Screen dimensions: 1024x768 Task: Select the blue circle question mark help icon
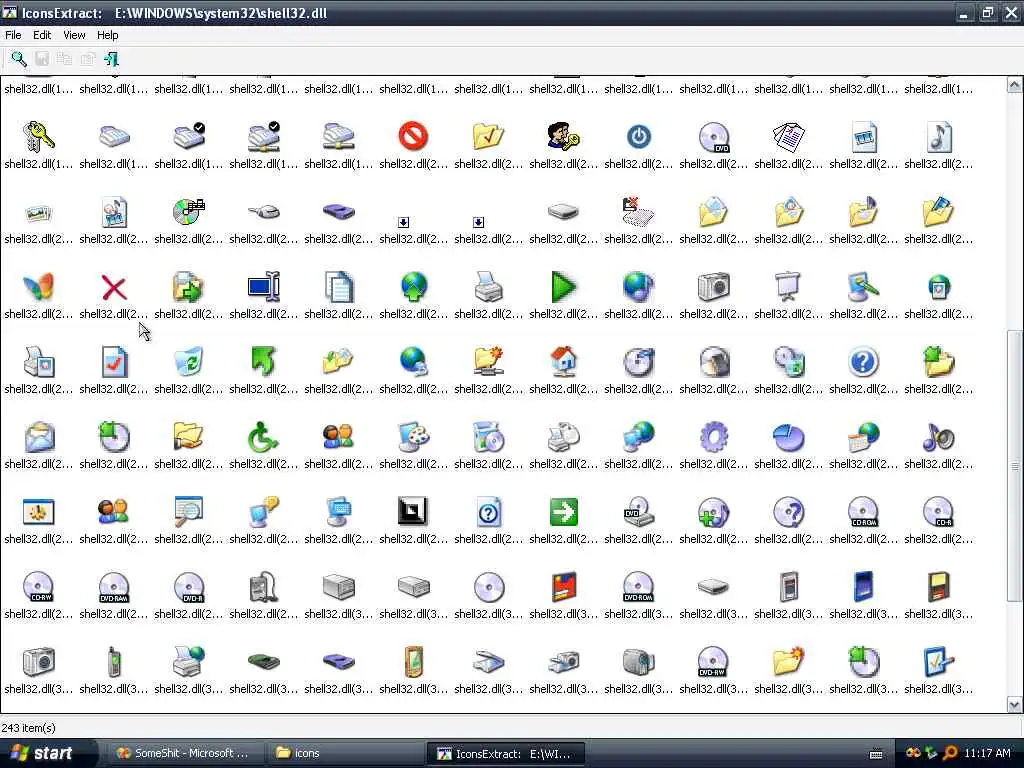point(863,362)
